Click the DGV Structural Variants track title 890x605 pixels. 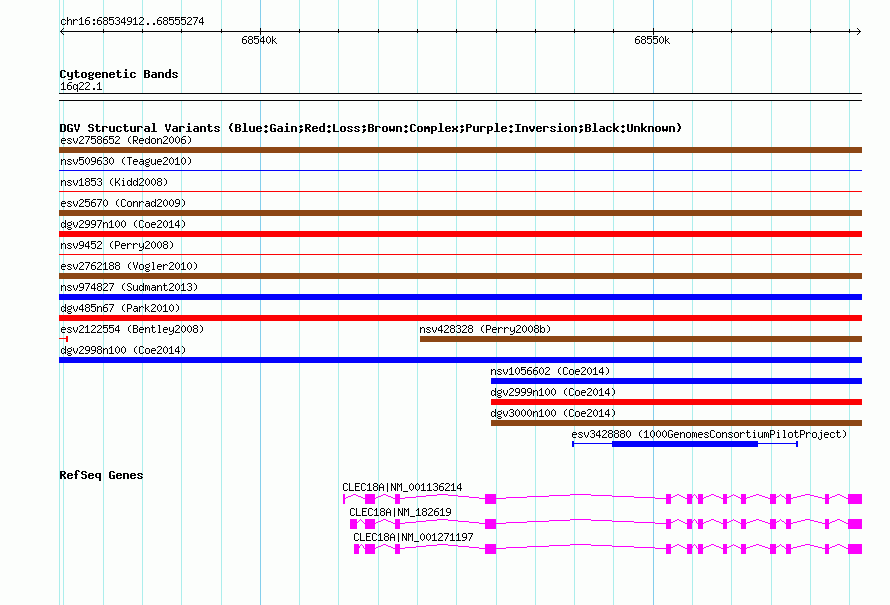pyautogui.click(x=371, y=128)
